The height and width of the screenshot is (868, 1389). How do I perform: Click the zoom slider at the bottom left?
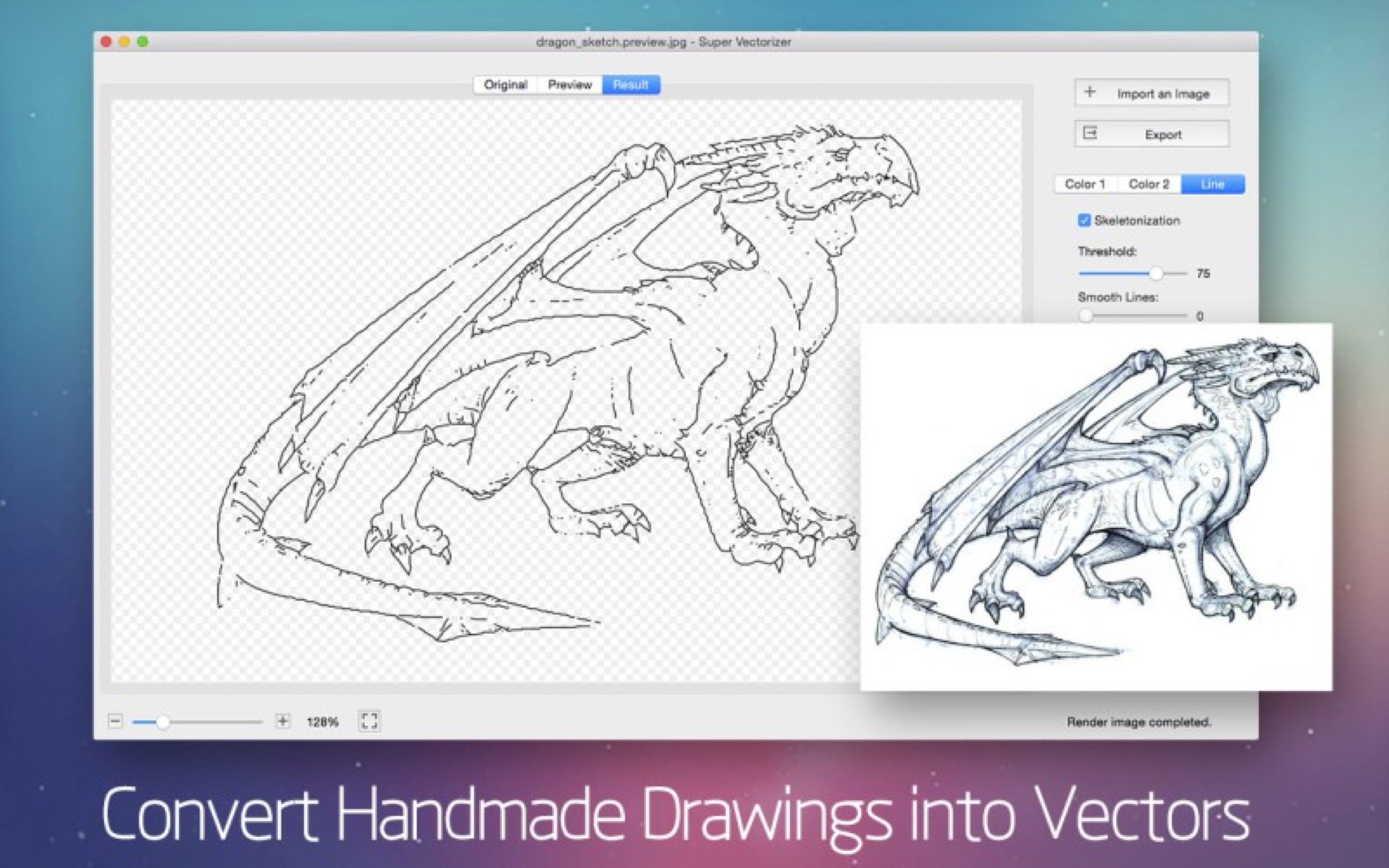click(164, 722)
